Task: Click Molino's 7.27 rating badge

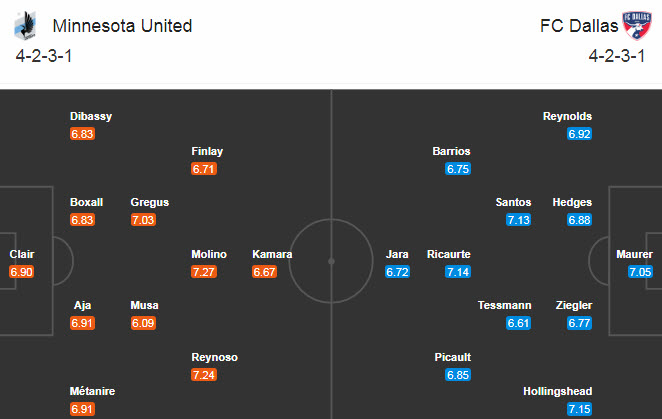Action: coord(204,272)
